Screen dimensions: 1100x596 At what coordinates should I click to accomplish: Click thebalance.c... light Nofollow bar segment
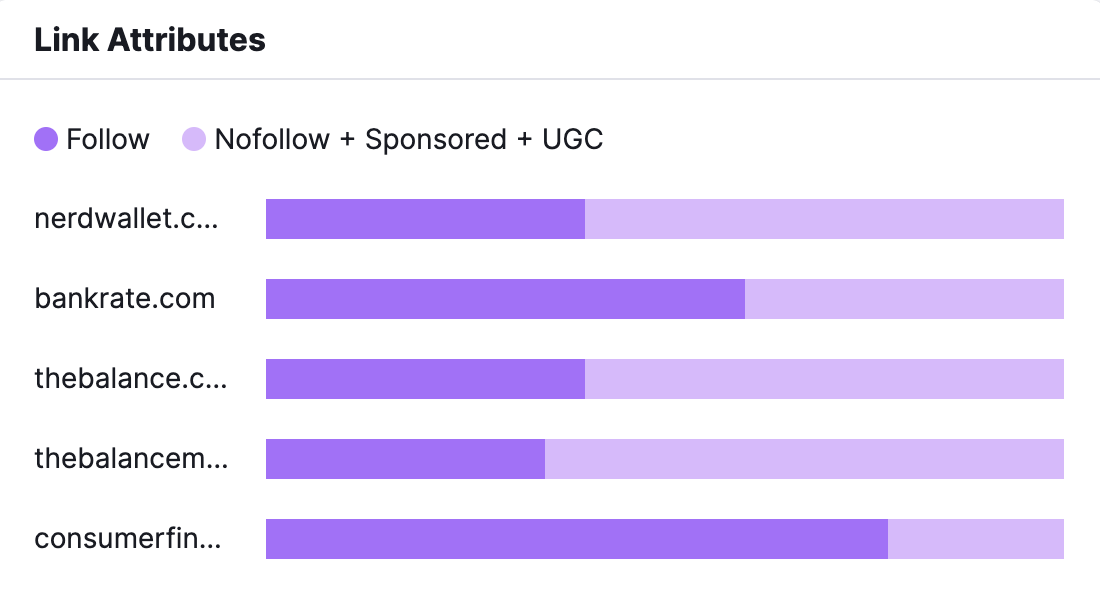(824, 379)
